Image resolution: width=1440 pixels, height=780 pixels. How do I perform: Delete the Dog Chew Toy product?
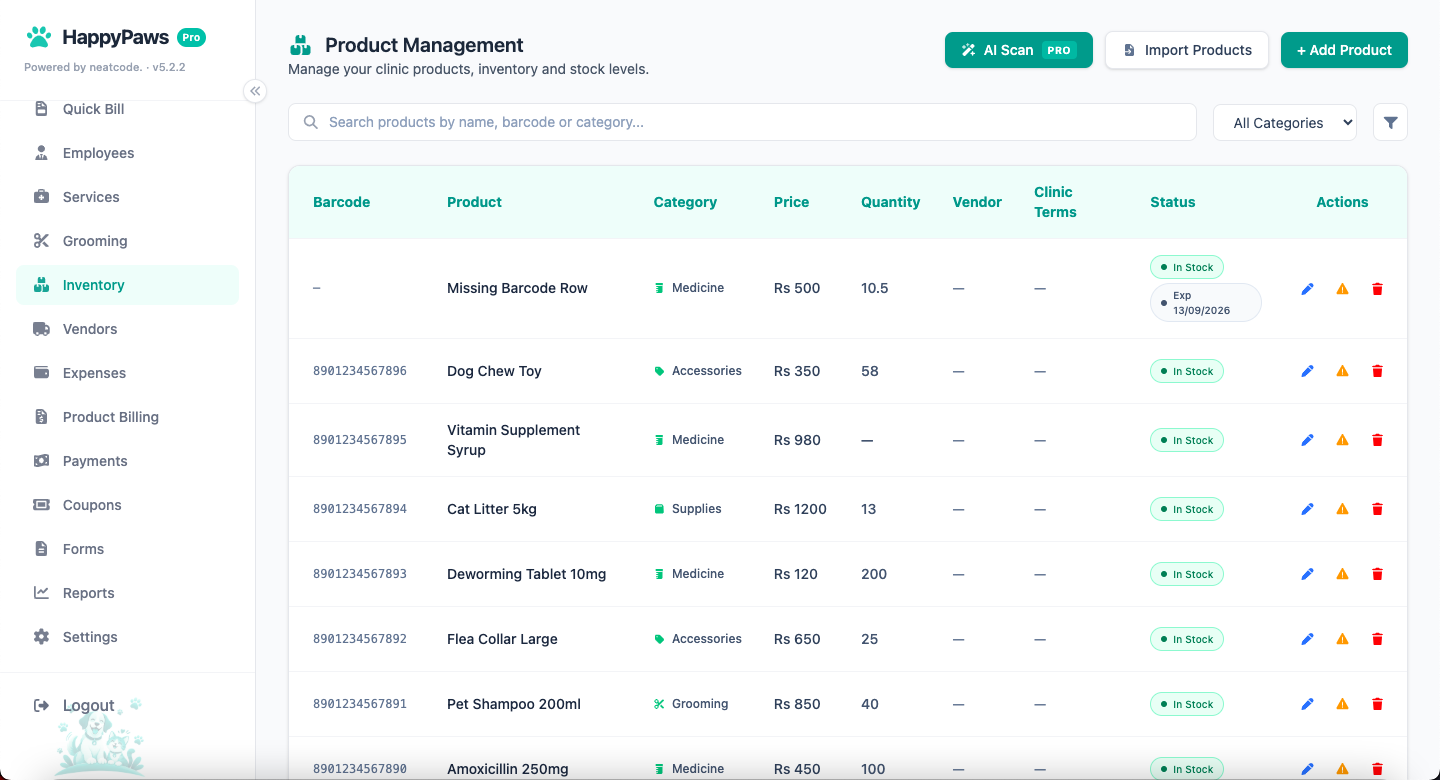click(1377, 371)
